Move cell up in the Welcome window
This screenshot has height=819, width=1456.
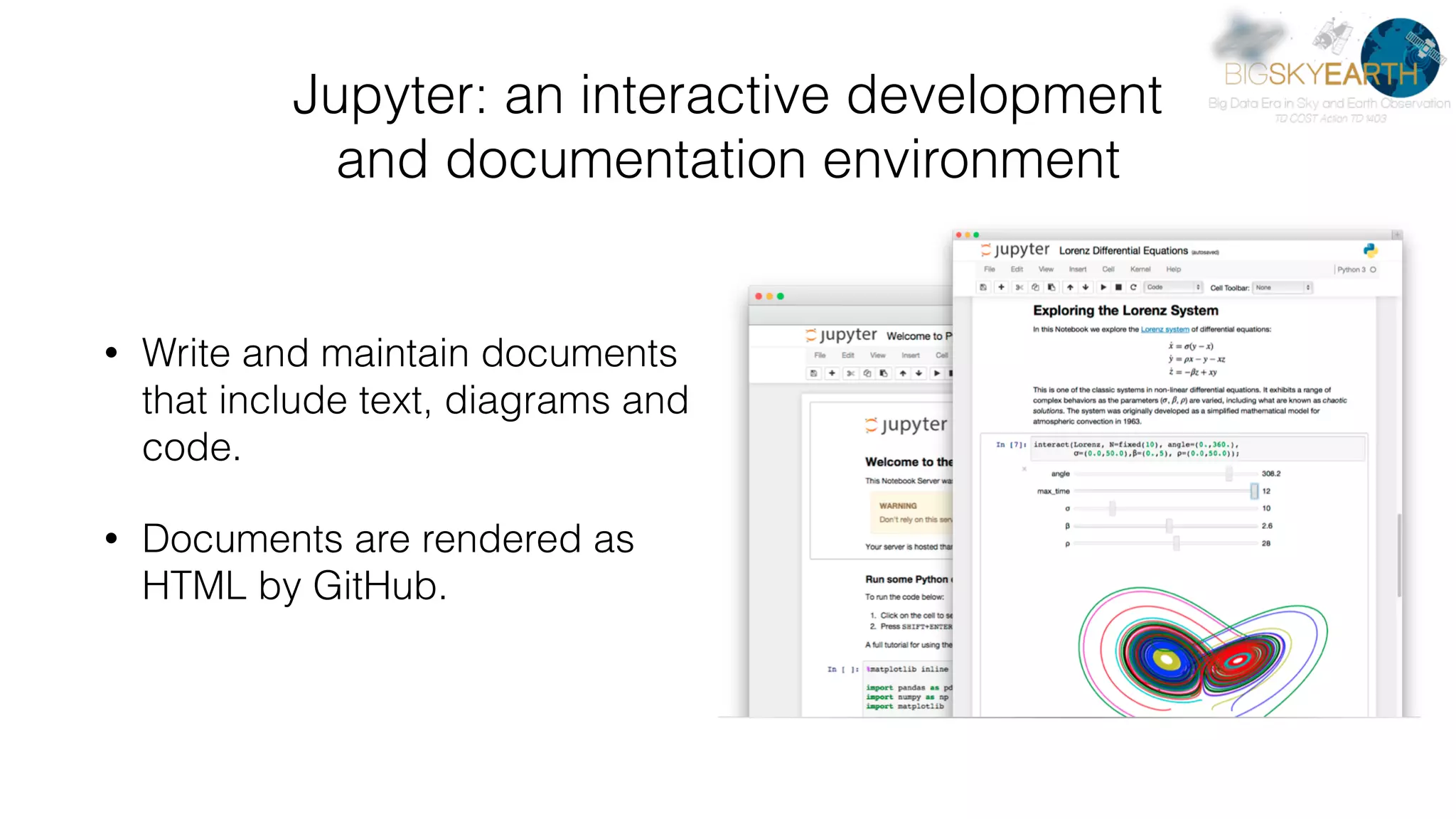[x=903, y=373]
